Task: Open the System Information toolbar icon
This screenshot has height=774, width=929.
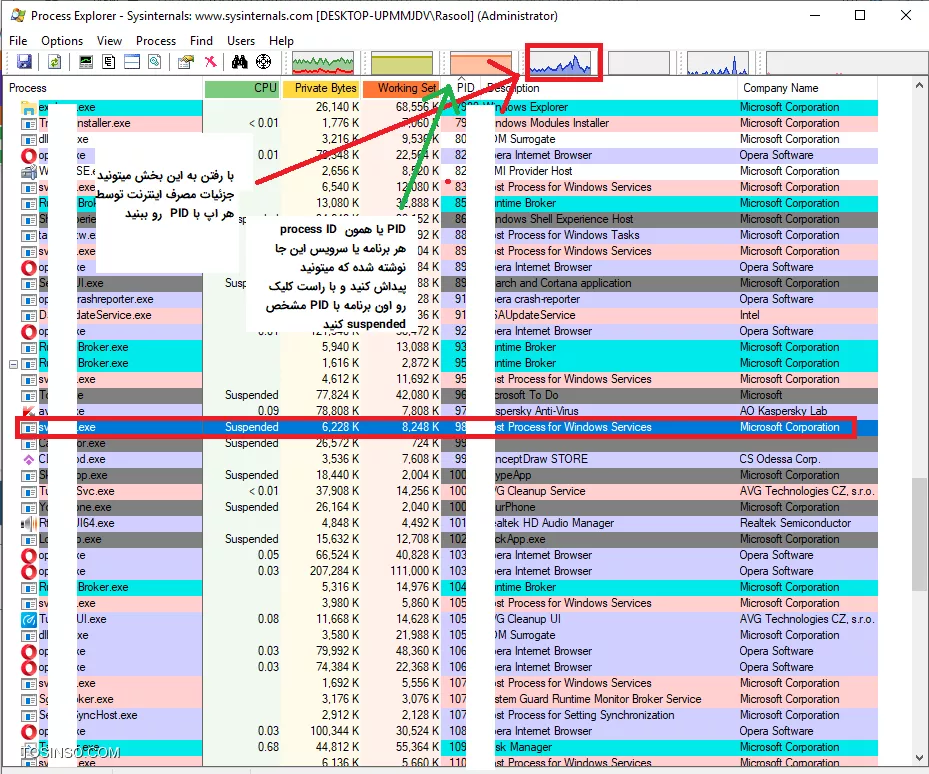Action: point(86,62)
